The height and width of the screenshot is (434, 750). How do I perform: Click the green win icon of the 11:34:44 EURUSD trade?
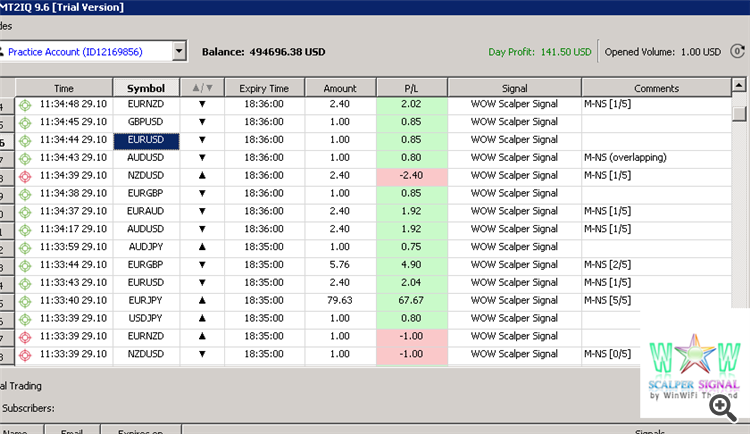pos(25,141)
